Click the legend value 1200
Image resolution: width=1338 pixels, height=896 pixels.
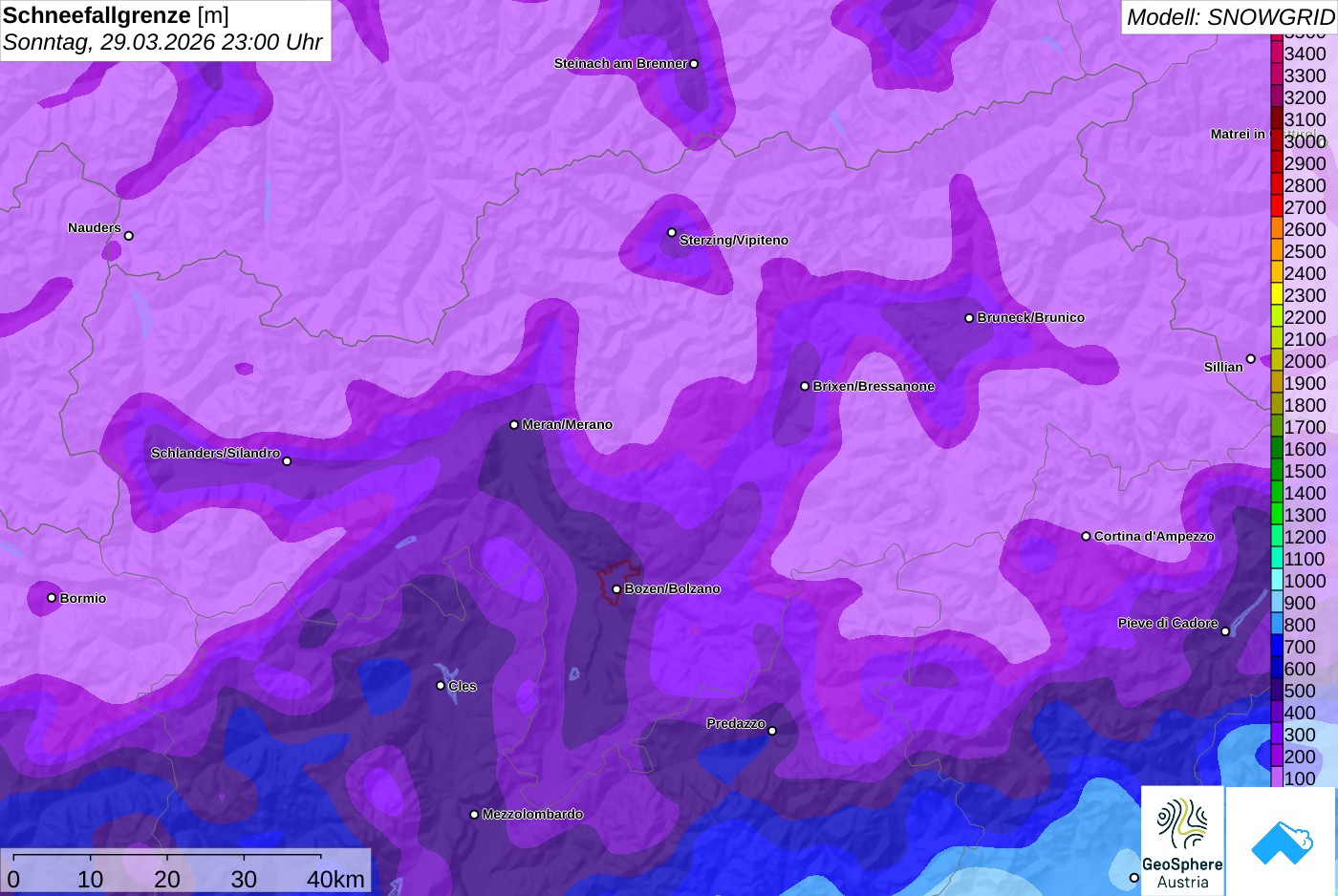[1305, 537]
